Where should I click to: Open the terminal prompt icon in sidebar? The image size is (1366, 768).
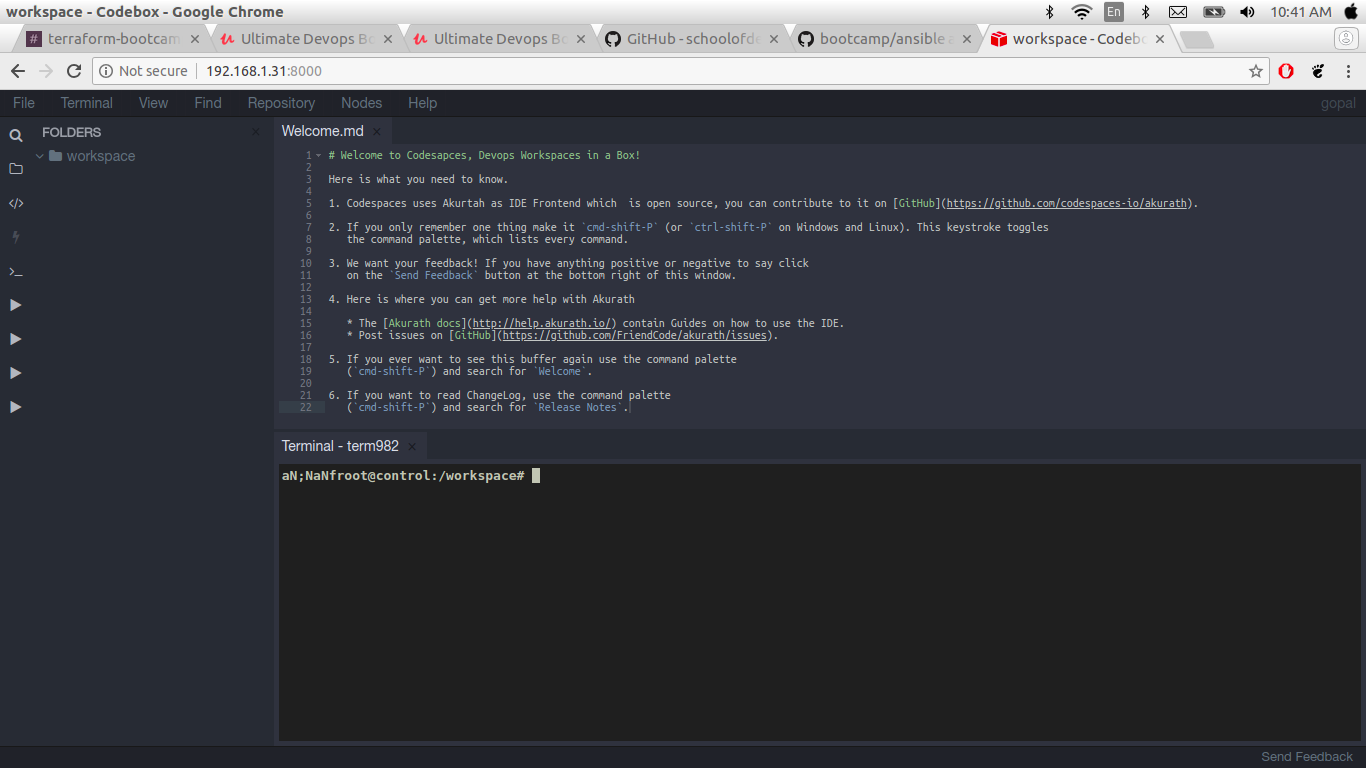click(x=16, y=271)
